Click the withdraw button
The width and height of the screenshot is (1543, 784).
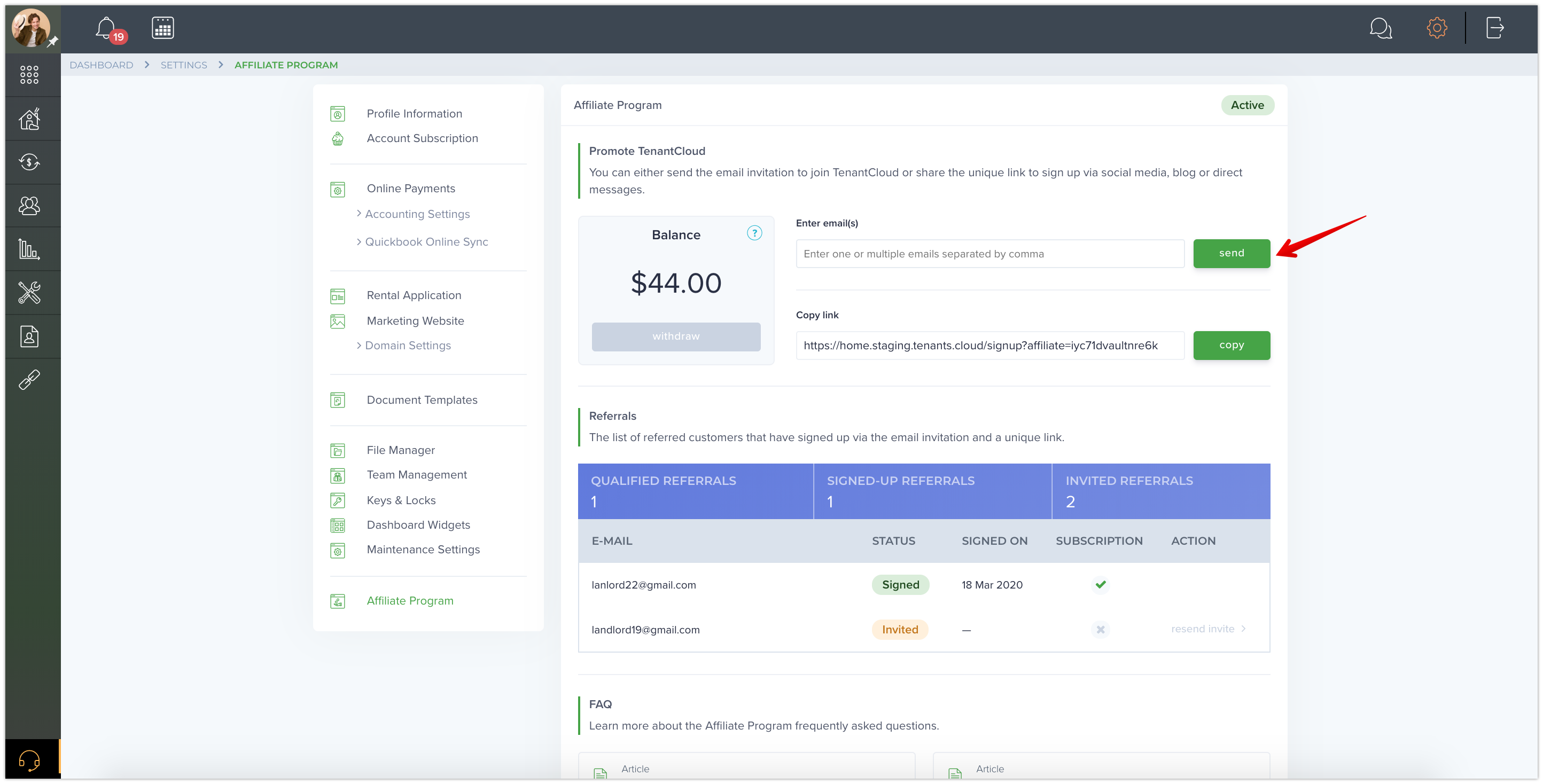coord(676,336)
